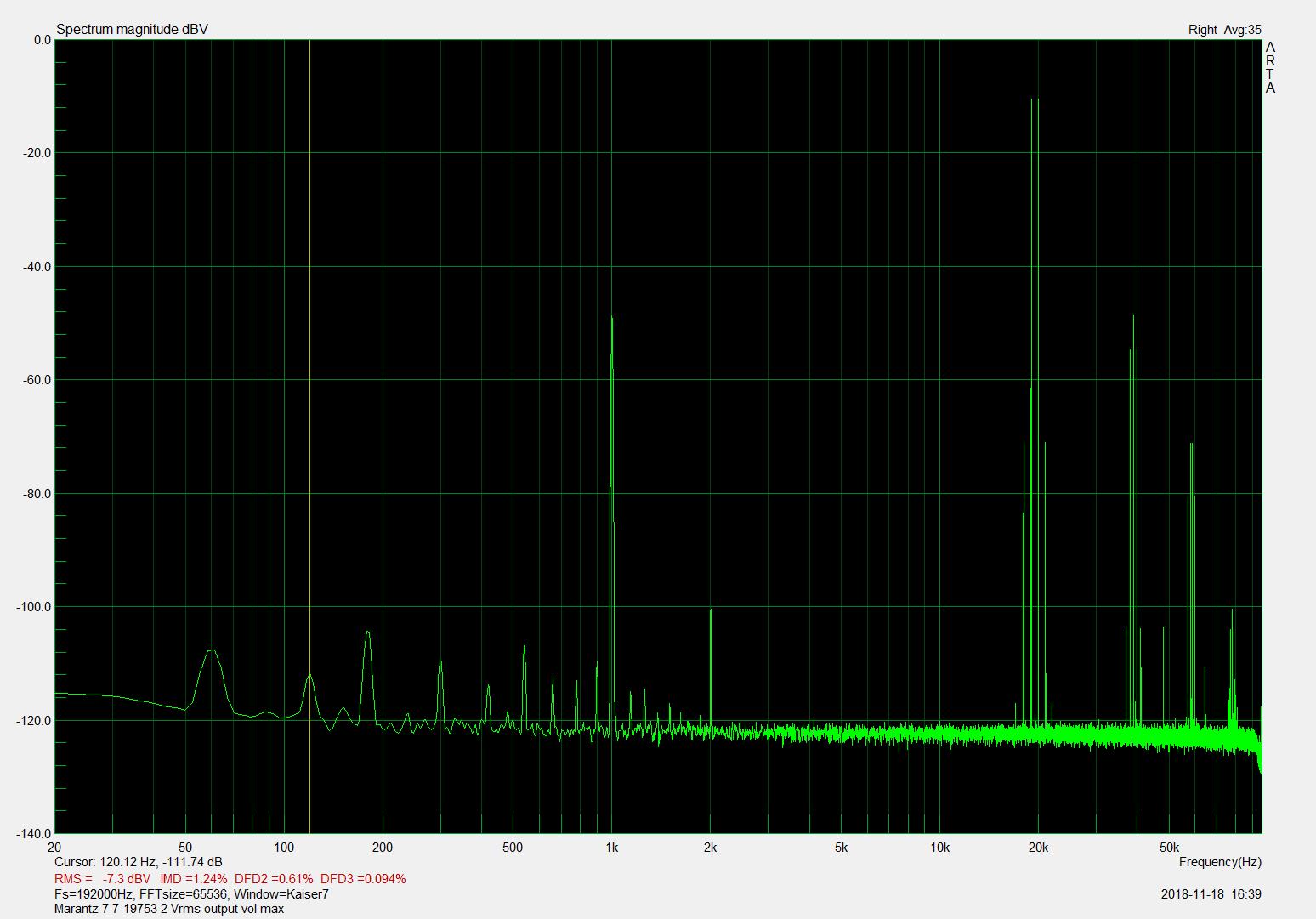1316x919 pixels.
Task: Click the '500' frequency axis label
Action: pos(513,848)
